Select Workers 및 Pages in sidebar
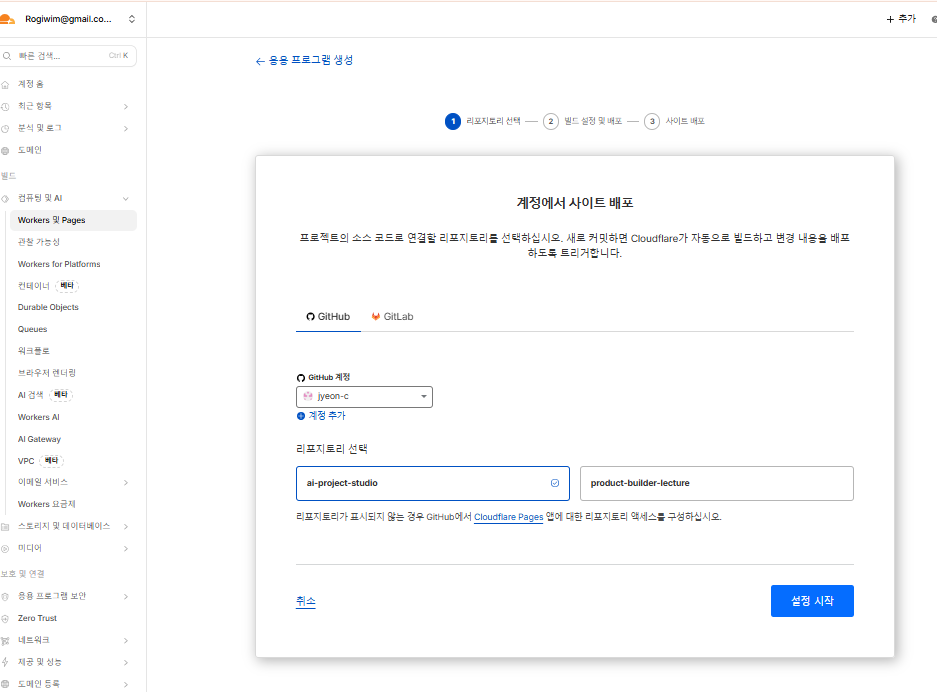Image resolution: width=937 pixels, height=692 pixels. (x=73, y=220)
